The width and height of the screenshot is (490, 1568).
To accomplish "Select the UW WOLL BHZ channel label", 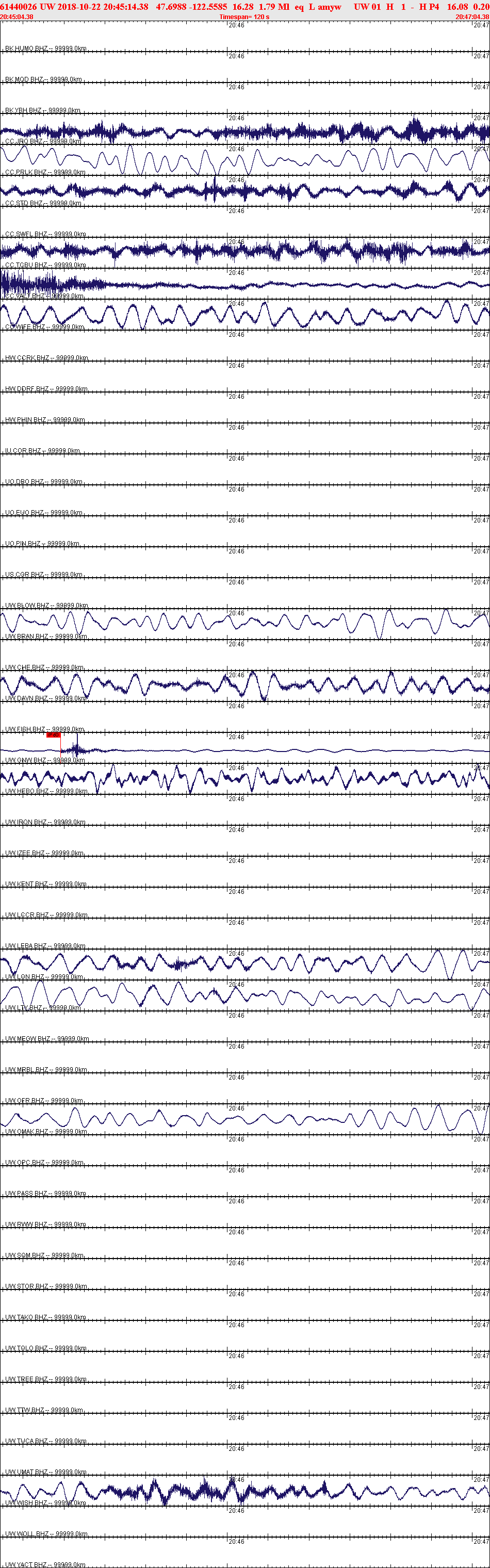I will point(46,1533).
